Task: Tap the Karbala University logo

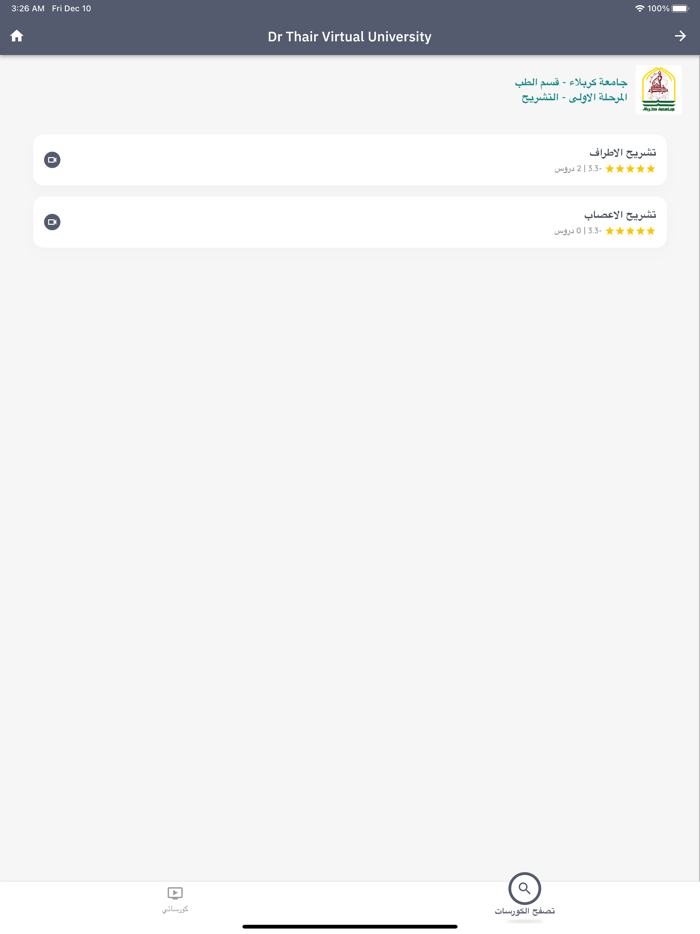Action: tap(658, 90)
